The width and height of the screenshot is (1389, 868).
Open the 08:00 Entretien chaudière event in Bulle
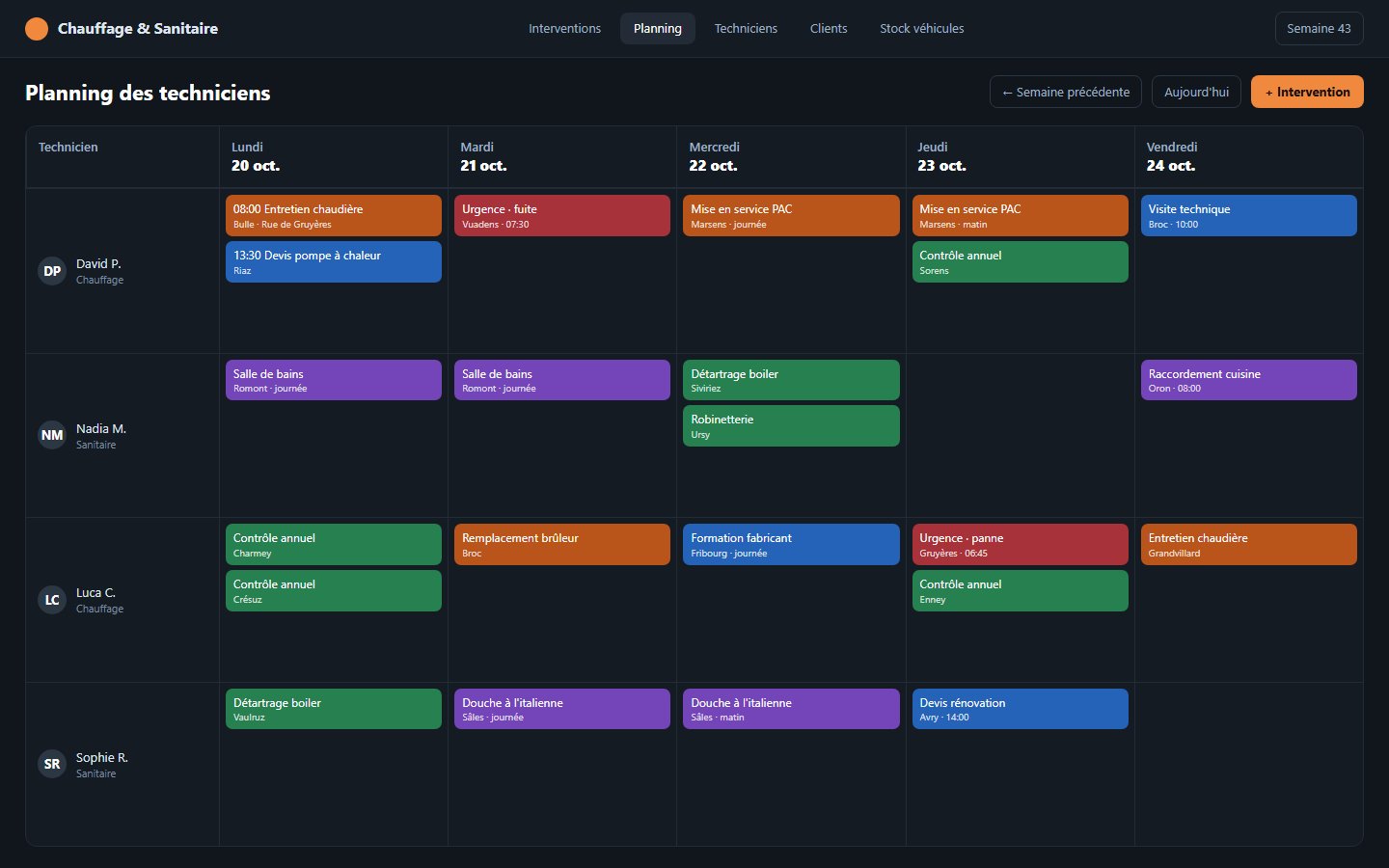[334, 216]
